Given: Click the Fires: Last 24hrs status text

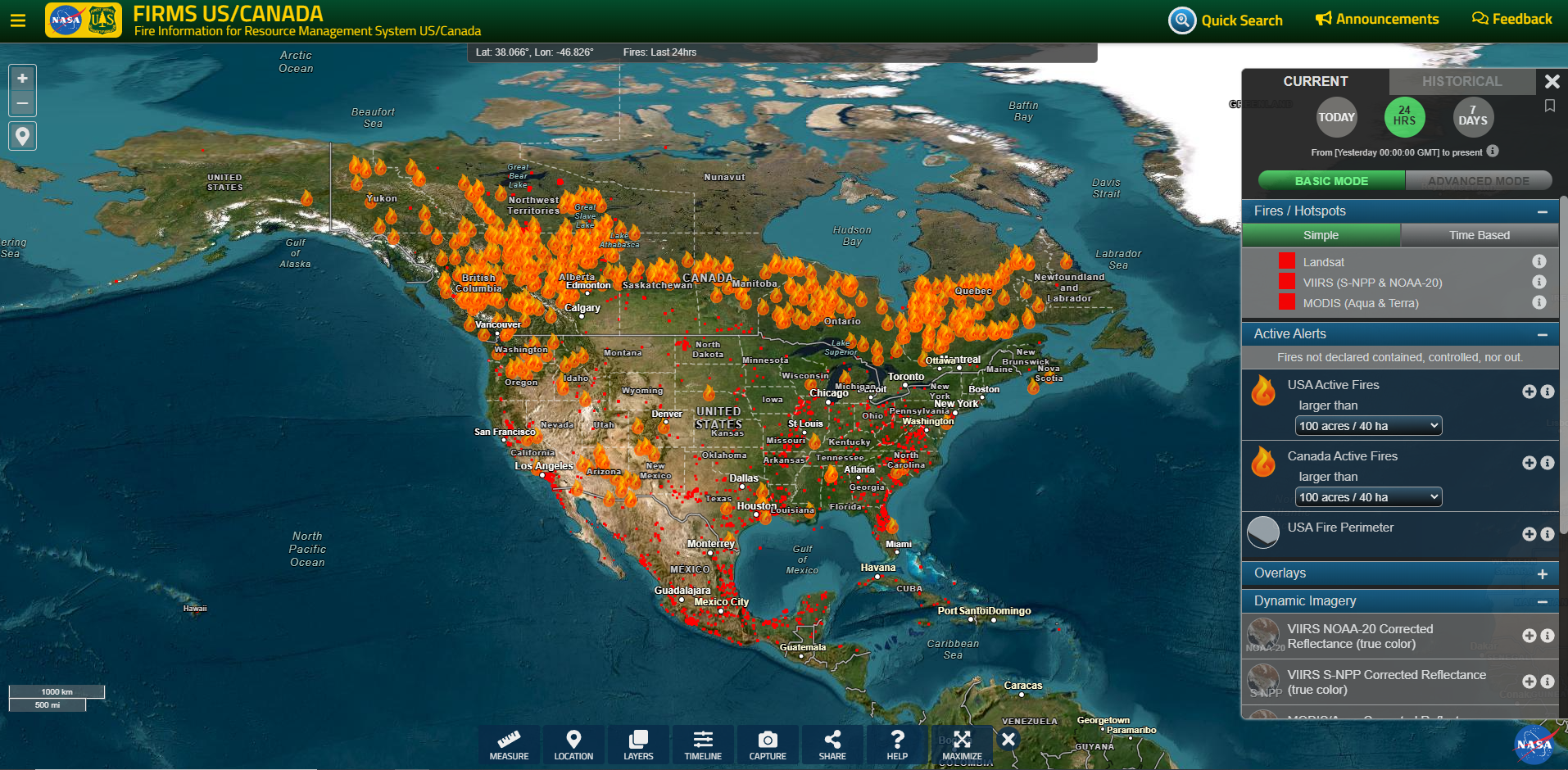Looking at the screenshot, I should click(x=659, y=52).
